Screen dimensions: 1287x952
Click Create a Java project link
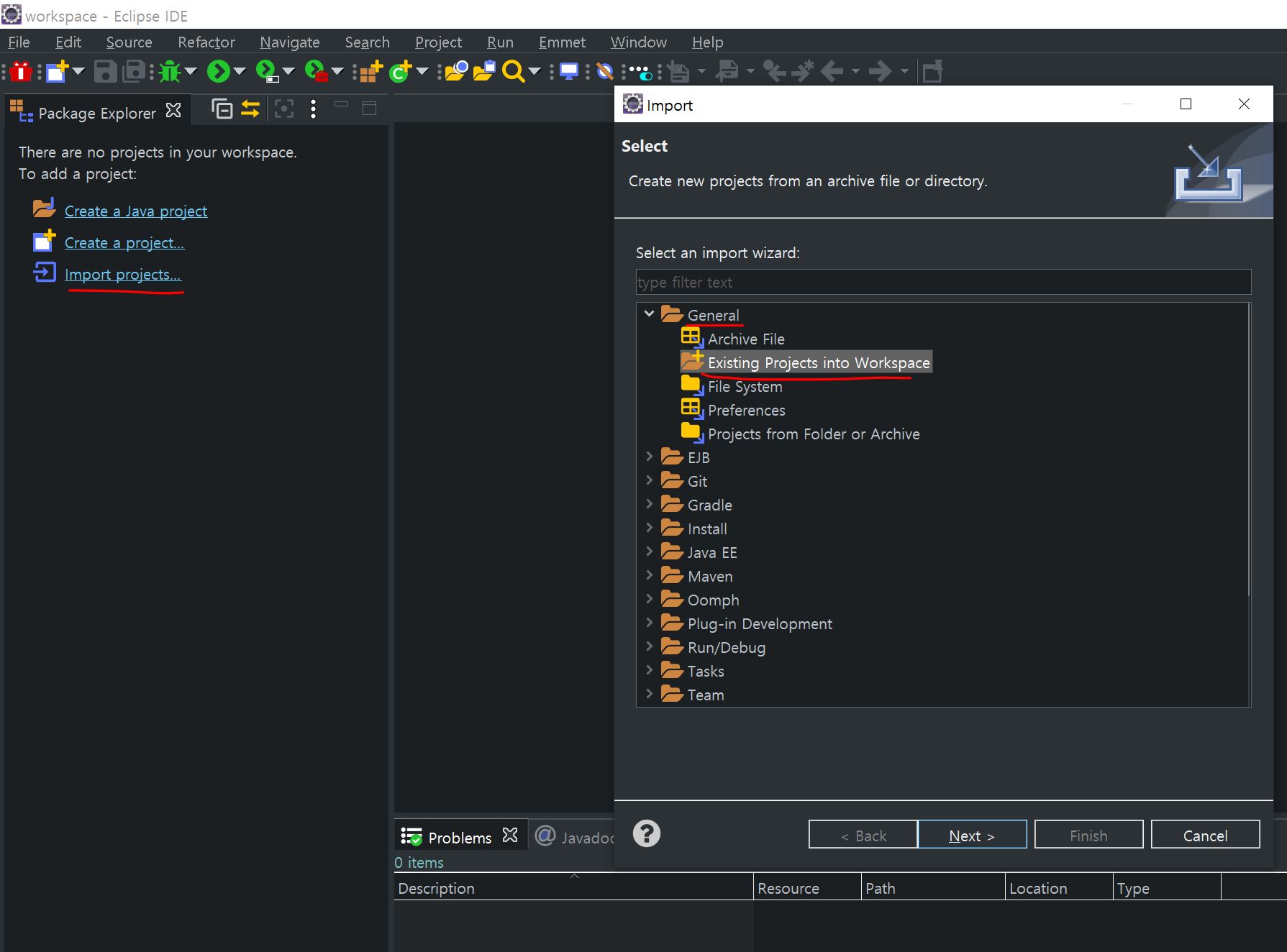click(136, 211)
